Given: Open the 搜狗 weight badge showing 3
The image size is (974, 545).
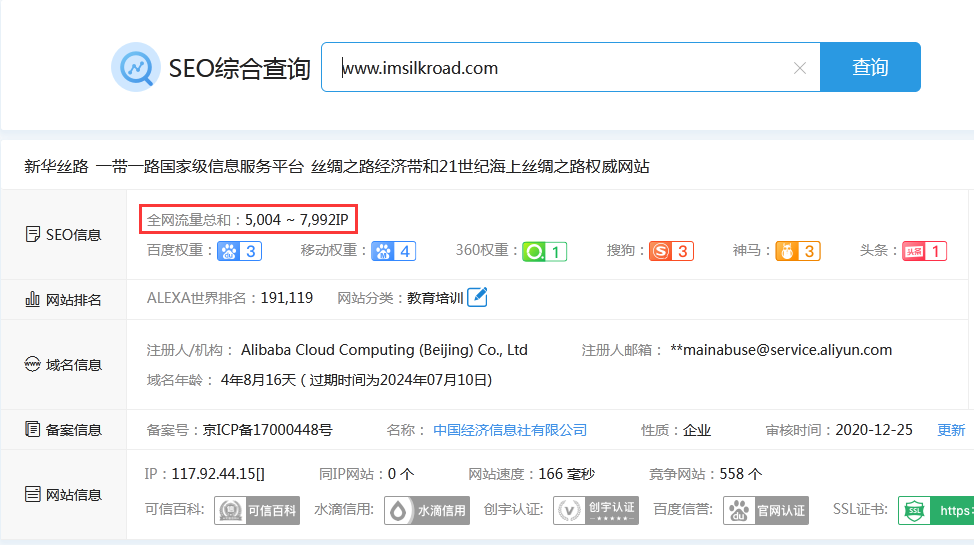Looking at the screenshot, I should coord(671,251).
